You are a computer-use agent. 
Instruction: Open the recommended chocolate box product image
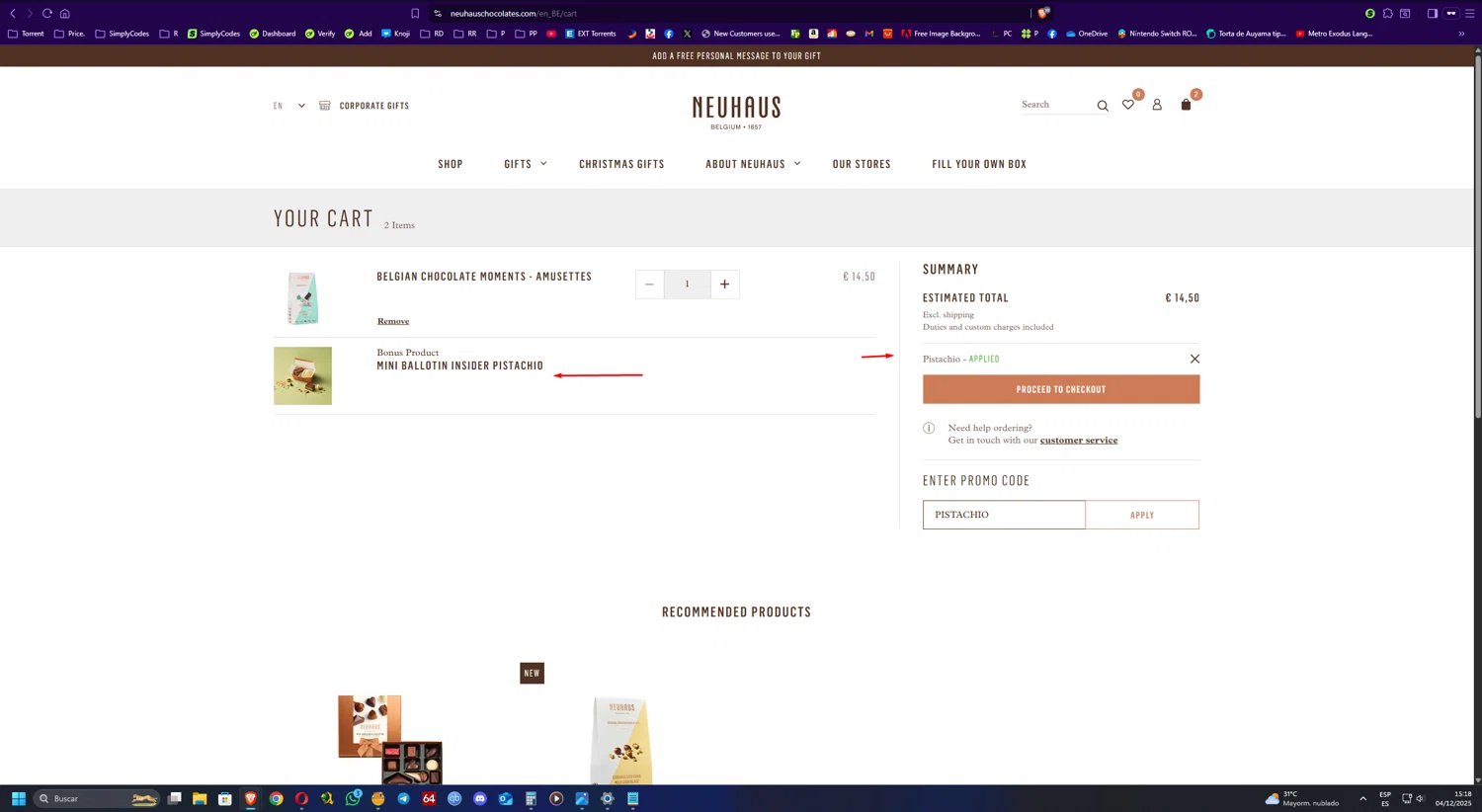pos(390,739)
